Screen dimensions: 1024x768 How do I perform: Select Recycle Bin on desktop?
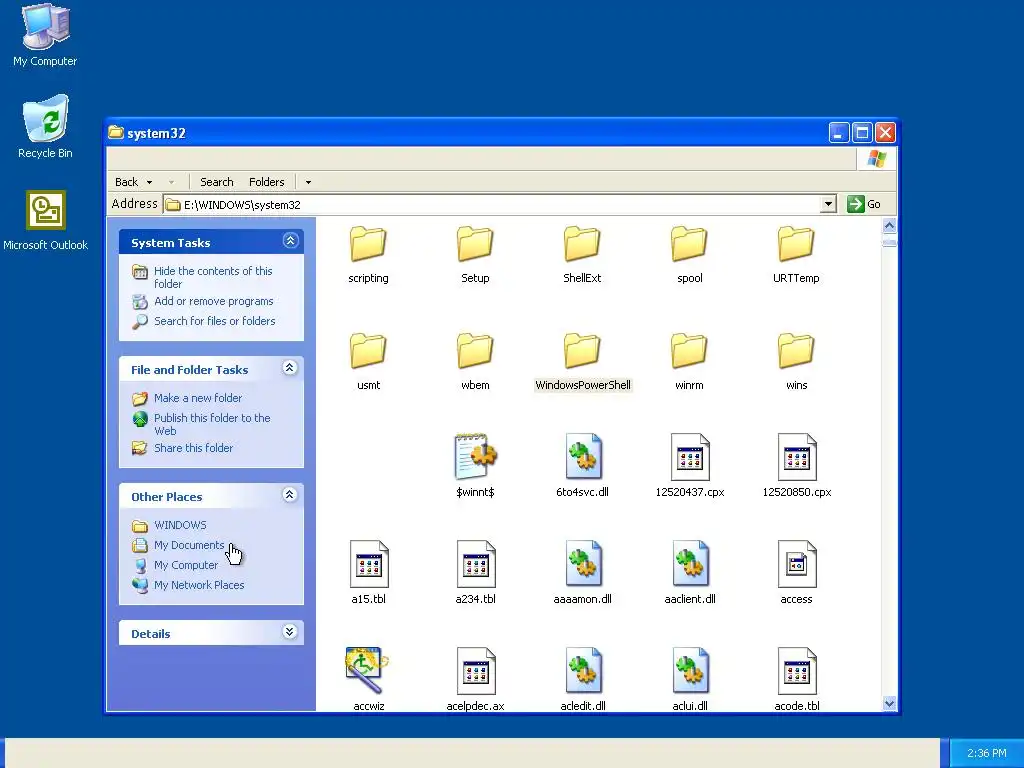pyautogui.click(x=45, y=127)
